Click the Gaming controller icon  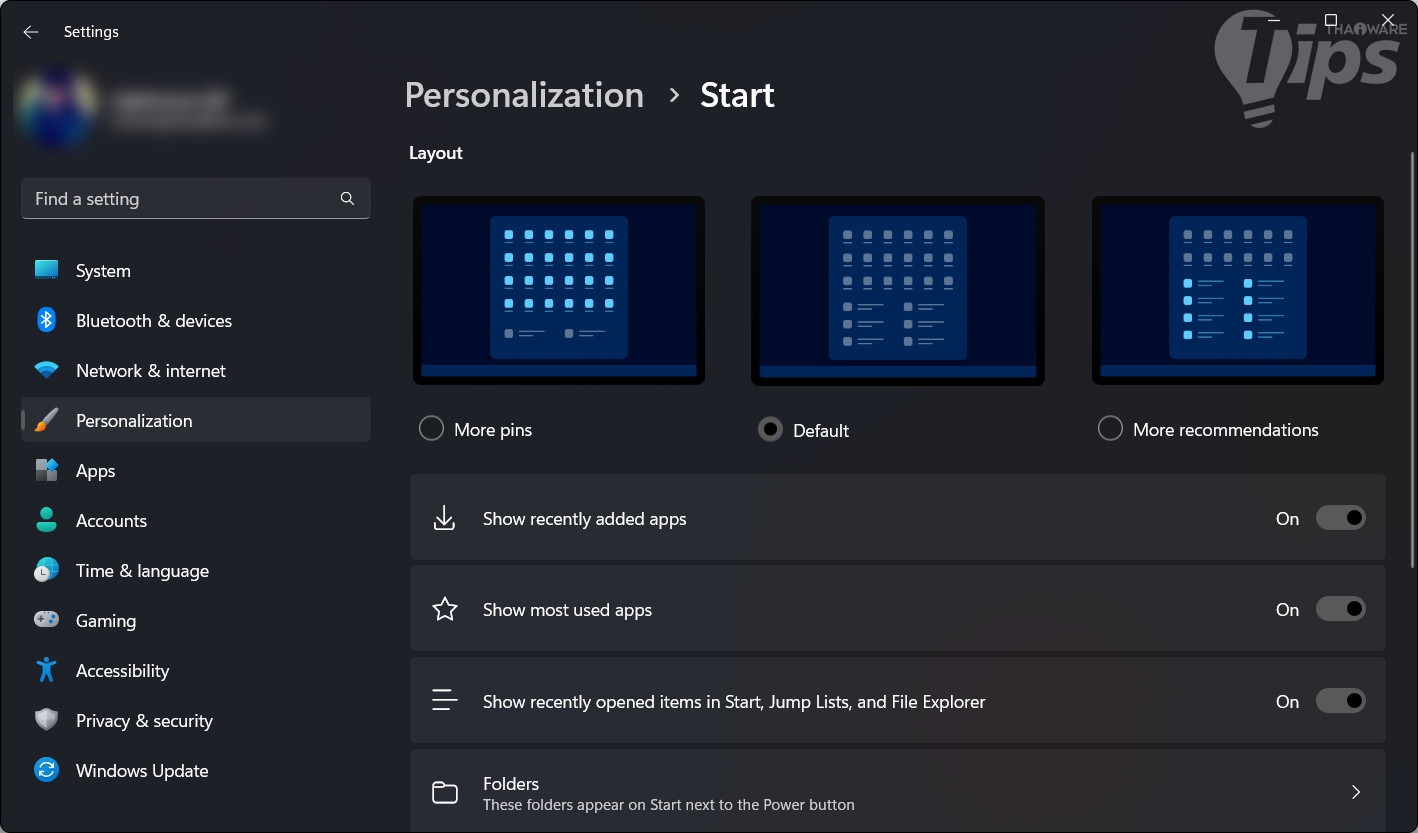coord(46,620)
